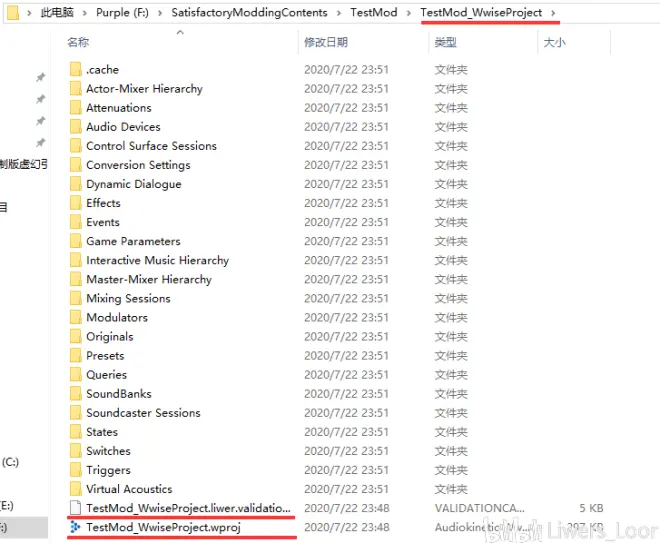
Task: Select the SoundBanks folder name
Action: point(119,394)
